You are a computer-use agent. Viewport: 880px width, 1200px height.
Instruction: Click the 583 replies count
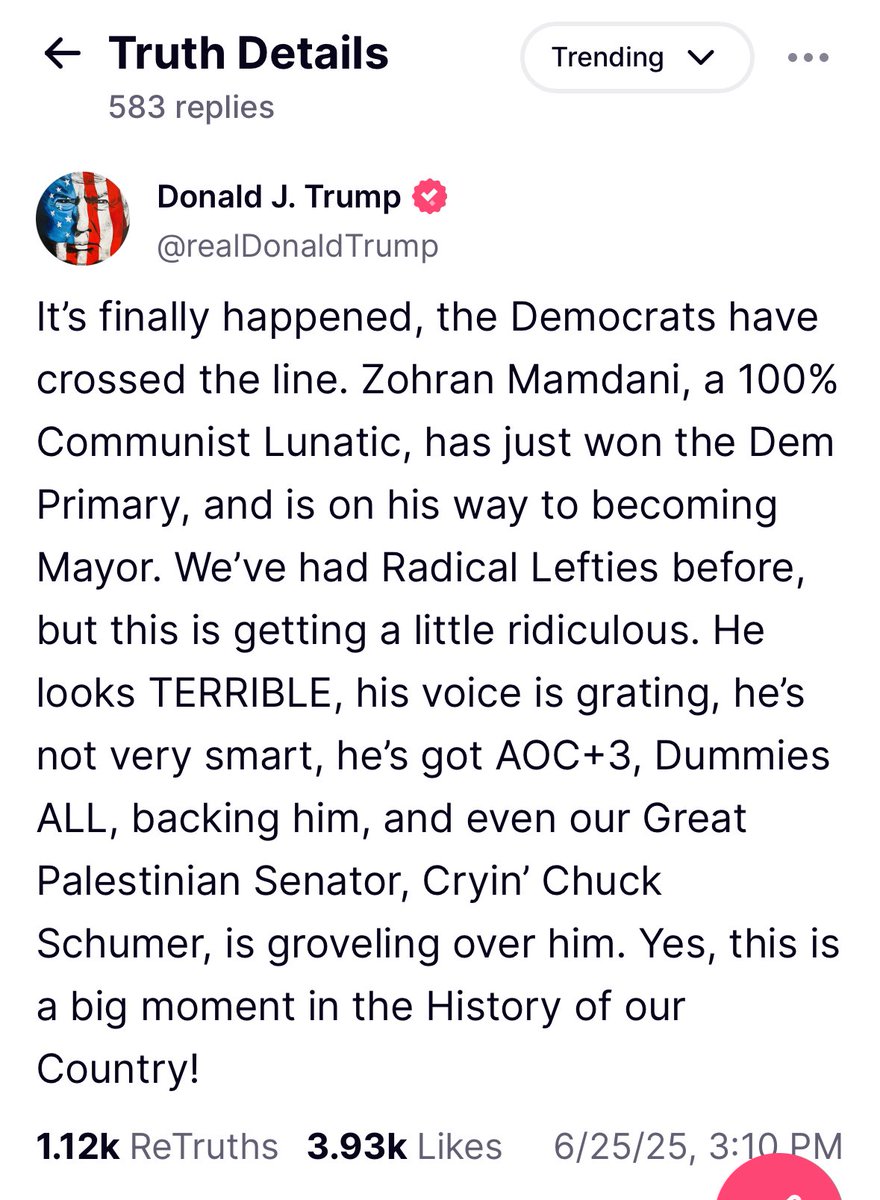coord(191,107)
